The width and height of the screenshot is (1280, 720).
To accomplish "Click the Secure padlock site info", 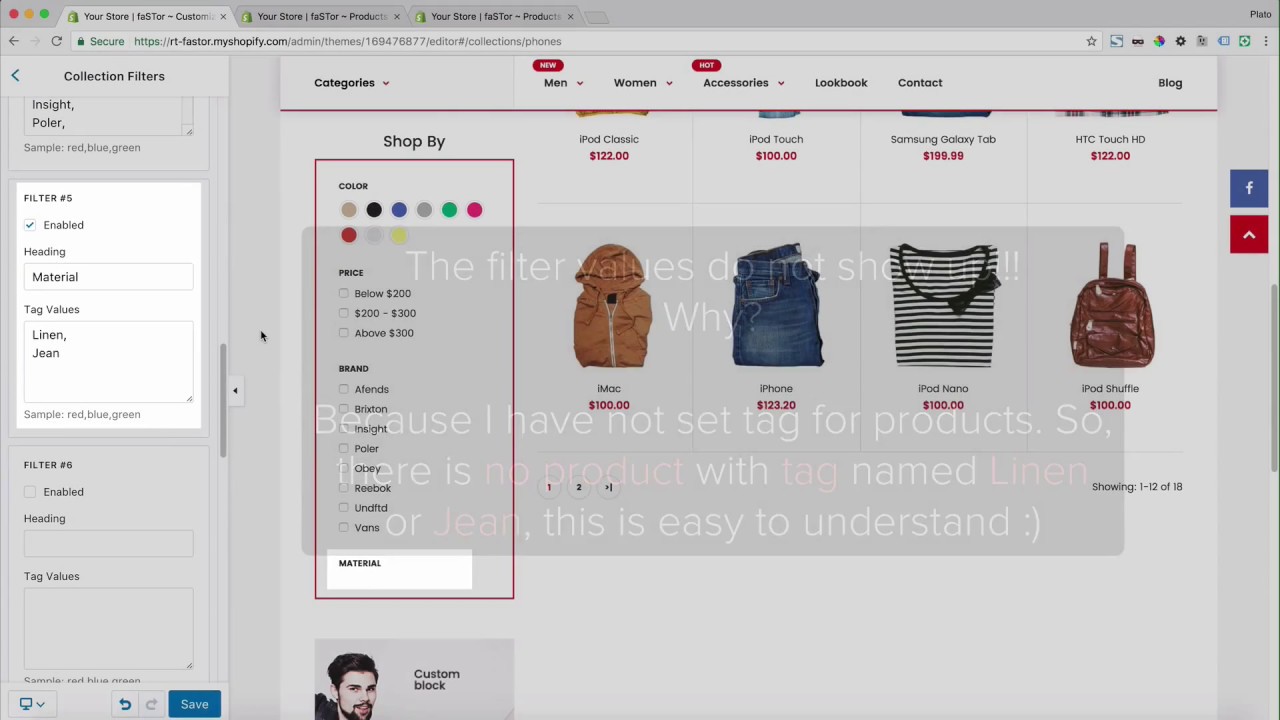I will [x=99, y=41].
